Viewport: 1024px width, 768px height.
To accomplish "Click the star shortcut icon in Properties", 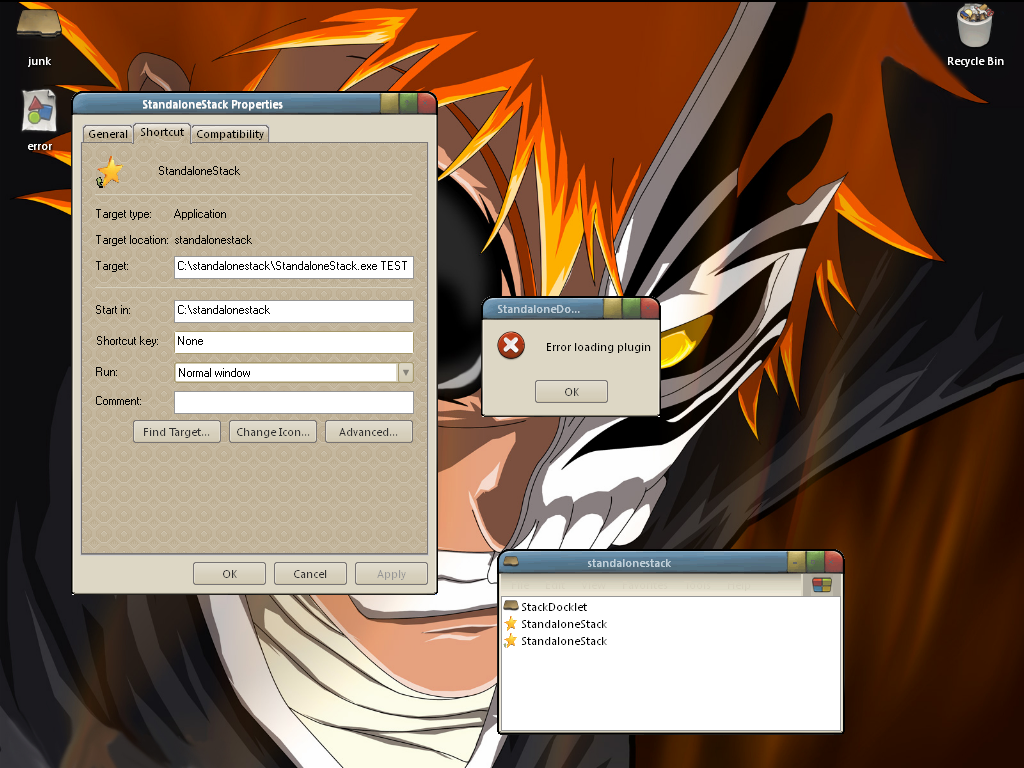I will pos(110,172).
